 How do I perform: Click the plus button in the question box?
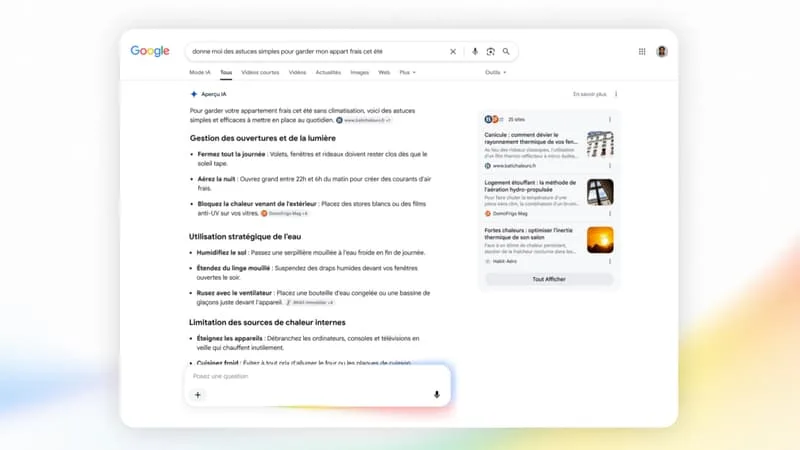point(198,395)
